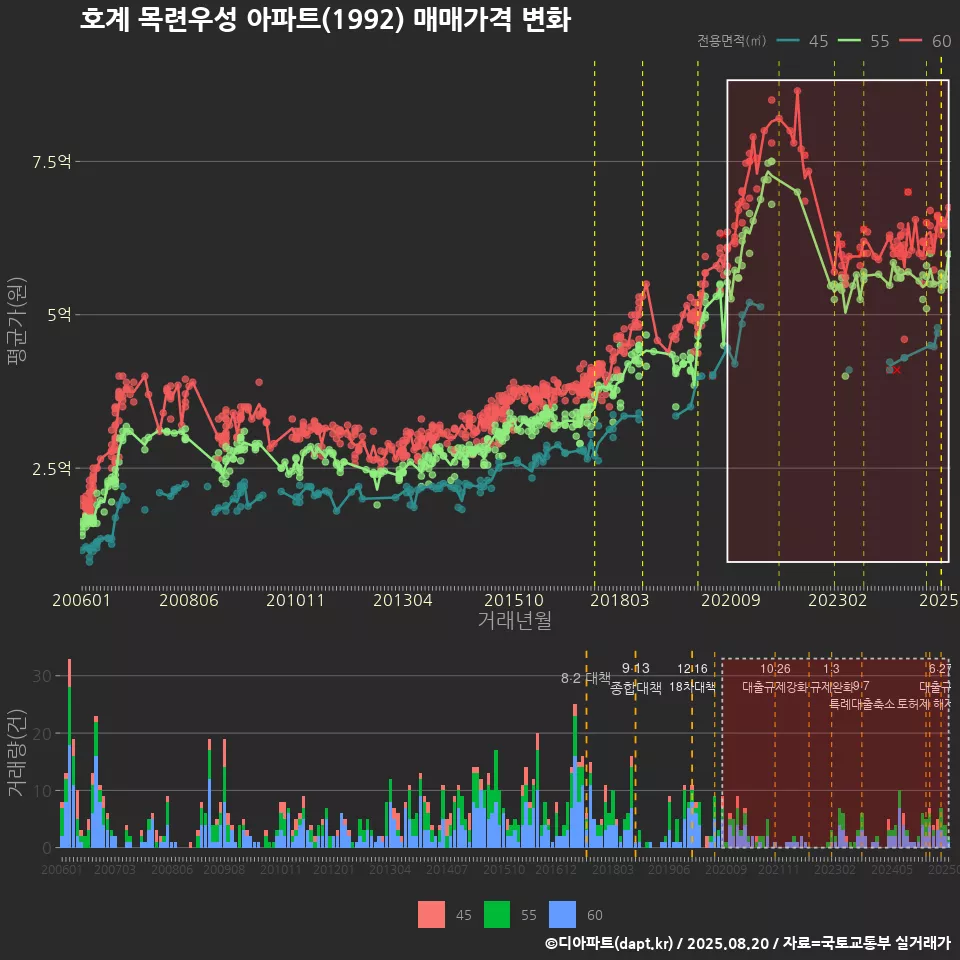Click 200601 on the price chart axis

pos(81,600)
